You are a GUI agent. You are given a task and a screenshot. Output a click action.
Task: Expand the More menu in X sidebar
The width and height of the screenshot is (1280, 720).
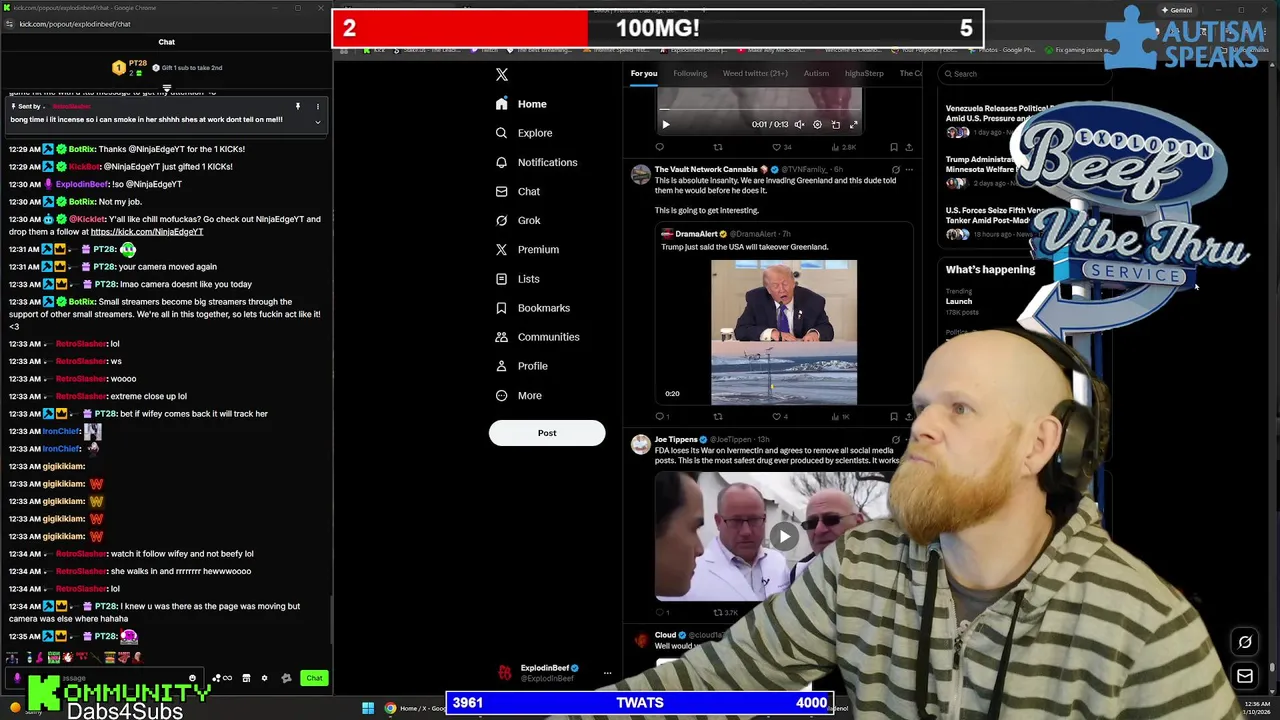[518, 395]
